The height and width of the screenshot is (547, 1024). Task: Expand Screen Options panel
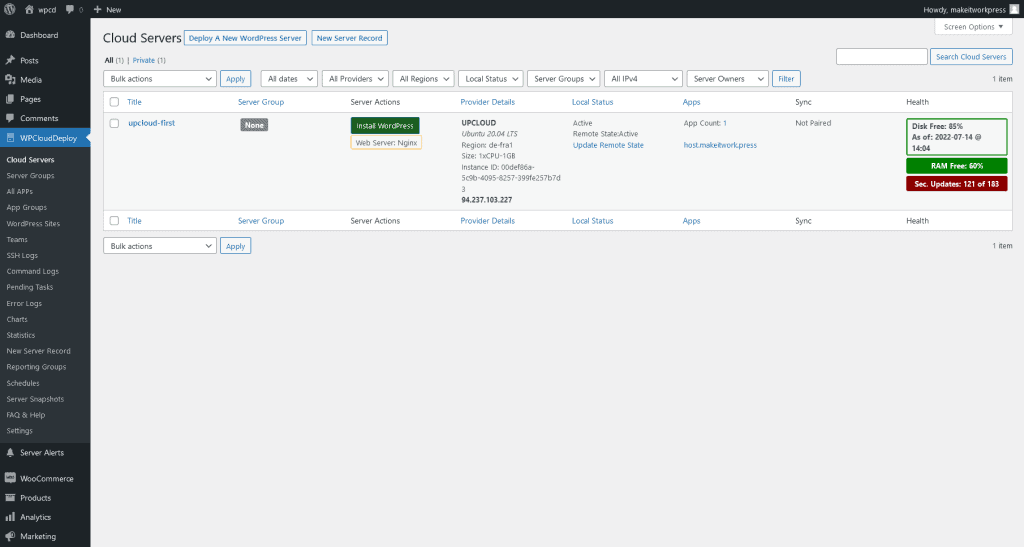pyautogui.click(x=973, y=27)
